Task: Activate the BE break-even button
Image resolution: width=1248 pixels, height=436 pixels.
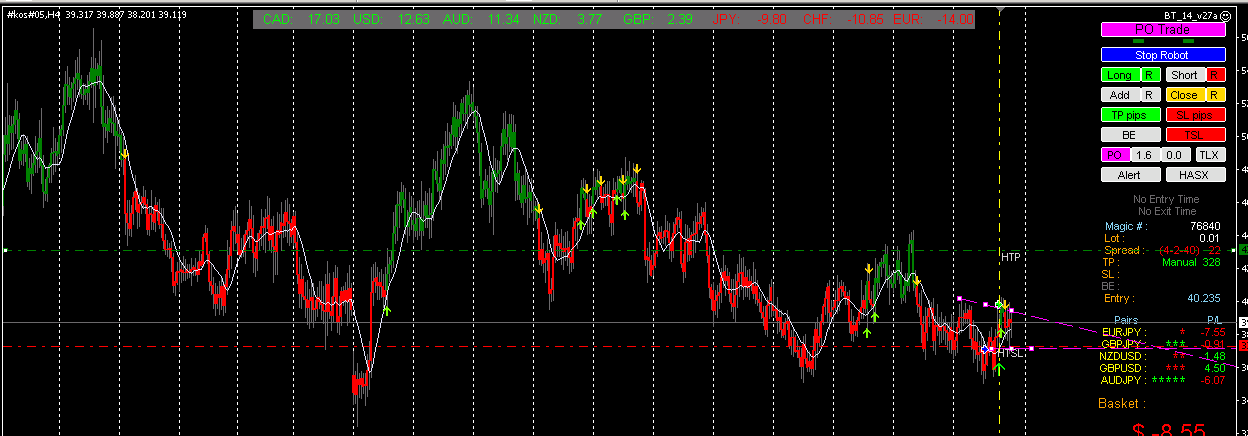Action: pyautogui.click(x=1130, y=135)
